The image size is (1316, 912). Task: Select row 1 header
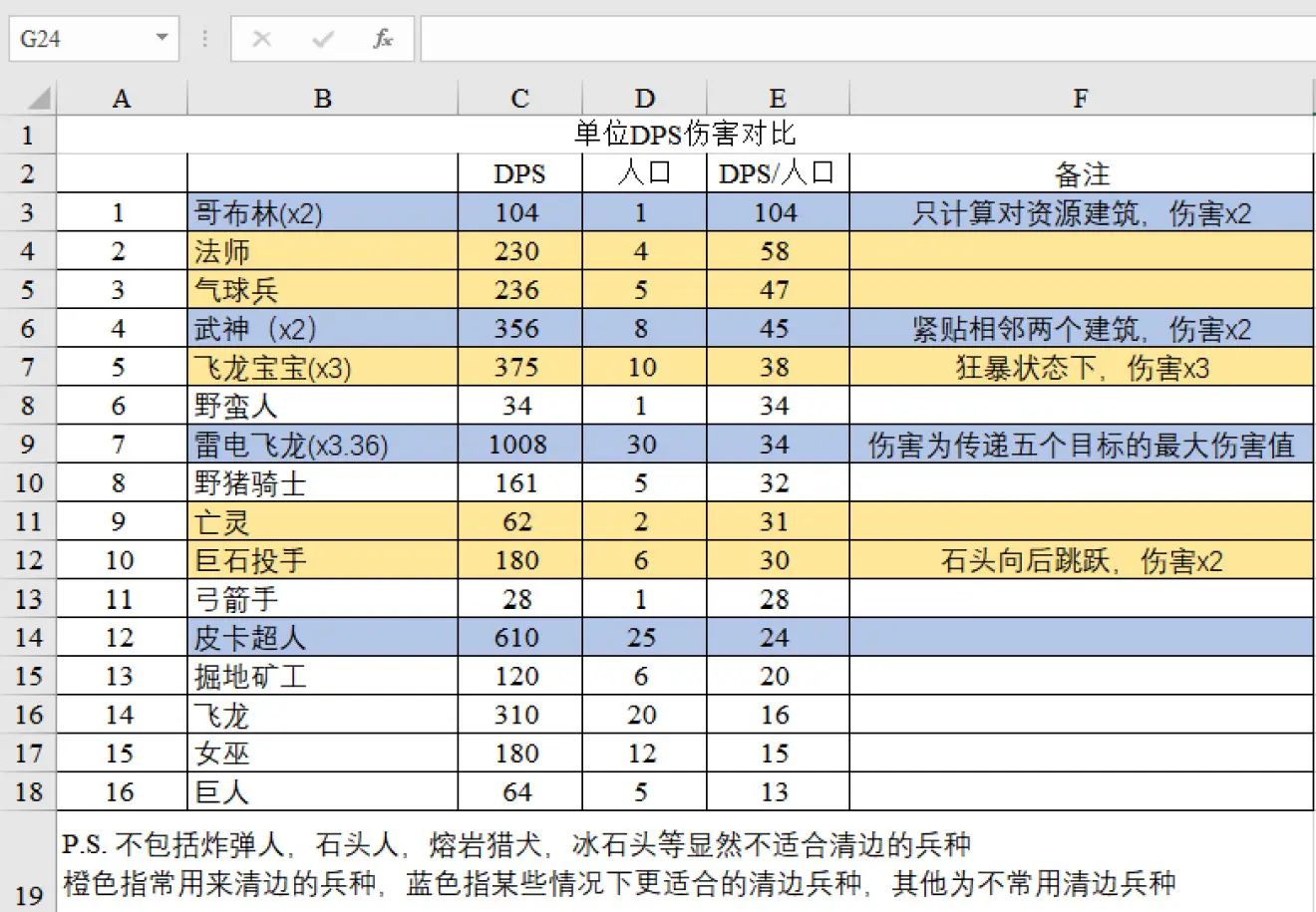(28, 135)
